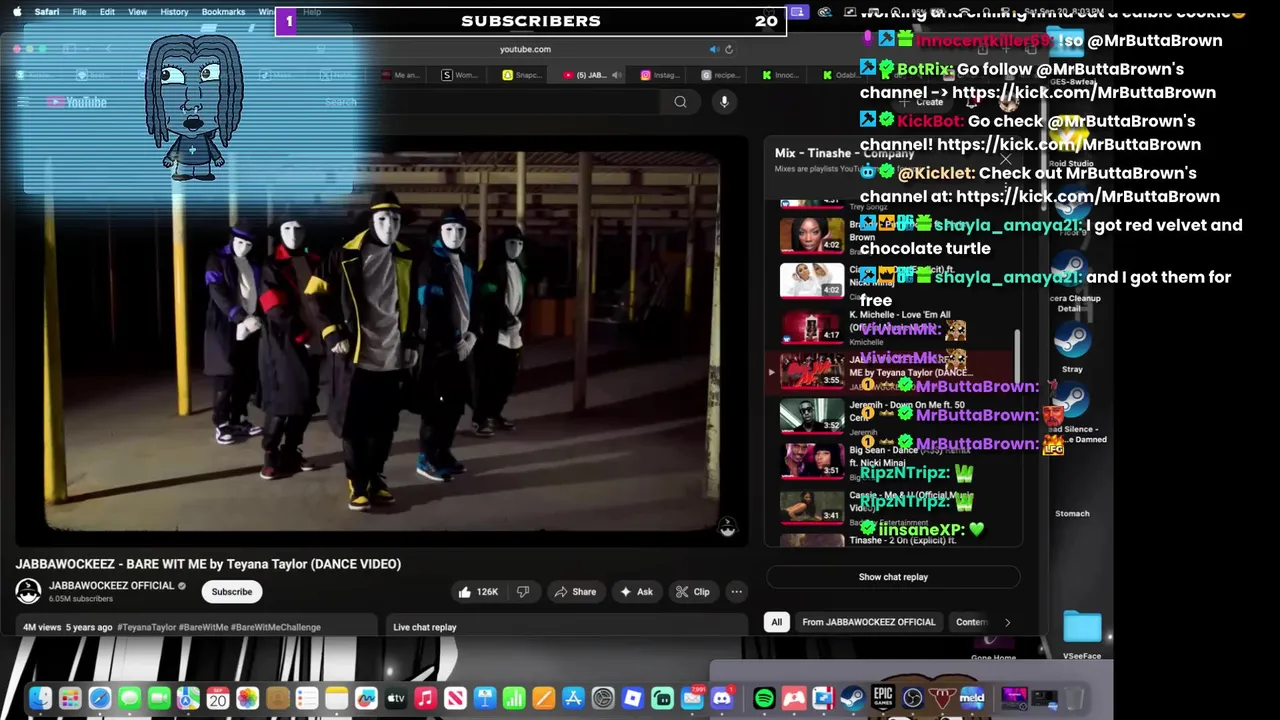Screen dimensions: 1280x720
Task: Open the Edit menu
Action: pos(107,12)
